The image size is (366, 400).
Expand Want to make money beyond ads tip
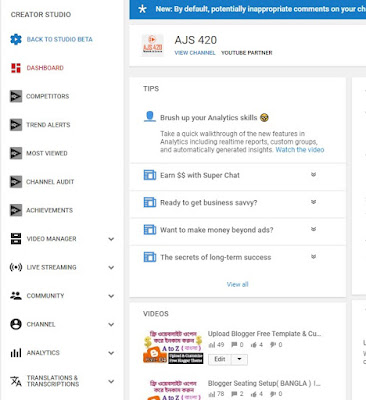click(x=313, y=229)
